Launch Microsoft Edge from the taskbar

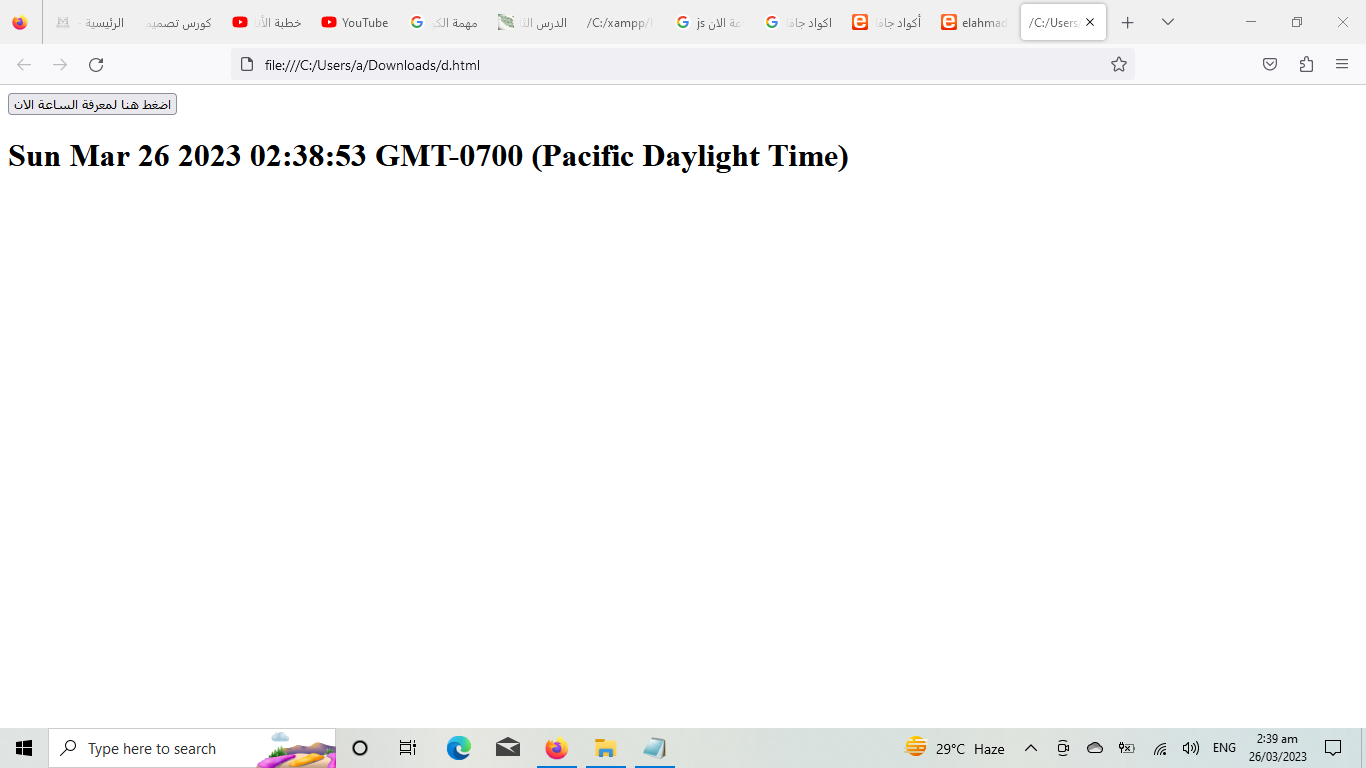point(459,748)
